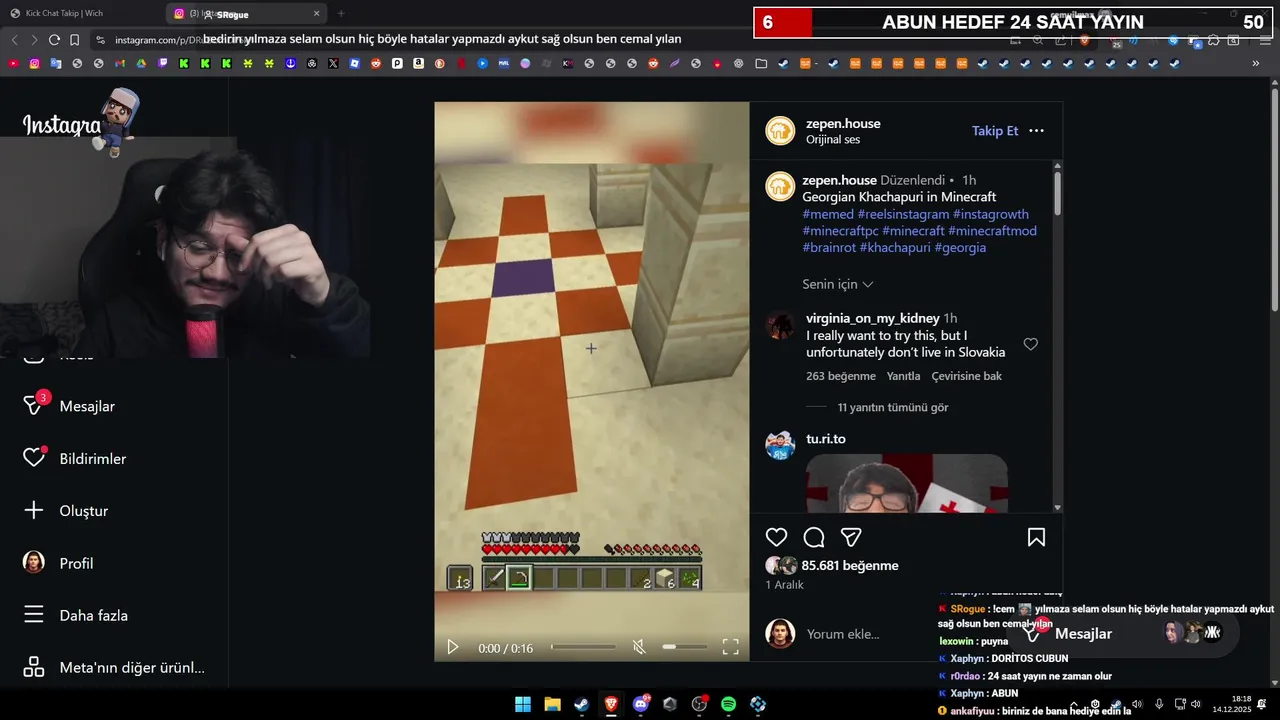This screenshot has width=1280, height=720.
Task: Open the #georgia hashtag
Action: click(960, 247)
